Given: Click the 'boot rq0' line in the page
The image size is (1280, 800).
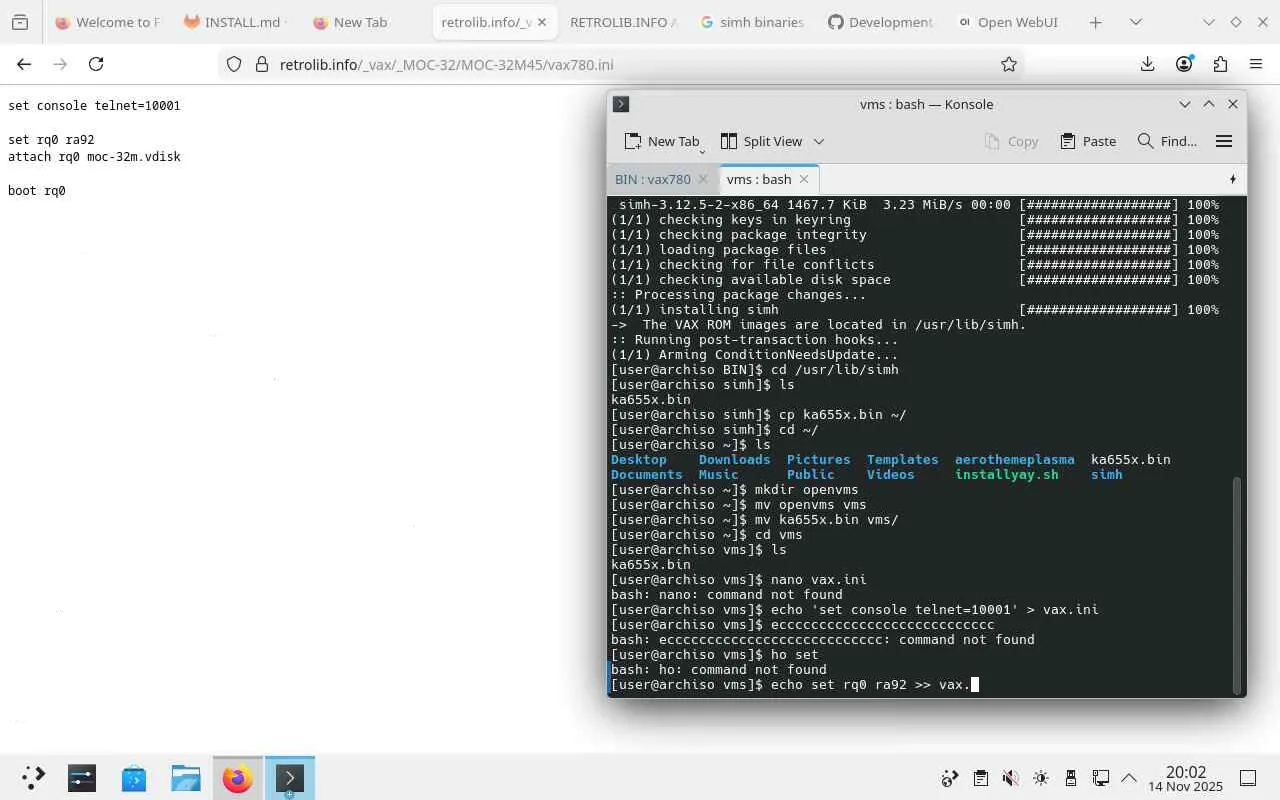Looking at the screenshot, I should point(37,191).
